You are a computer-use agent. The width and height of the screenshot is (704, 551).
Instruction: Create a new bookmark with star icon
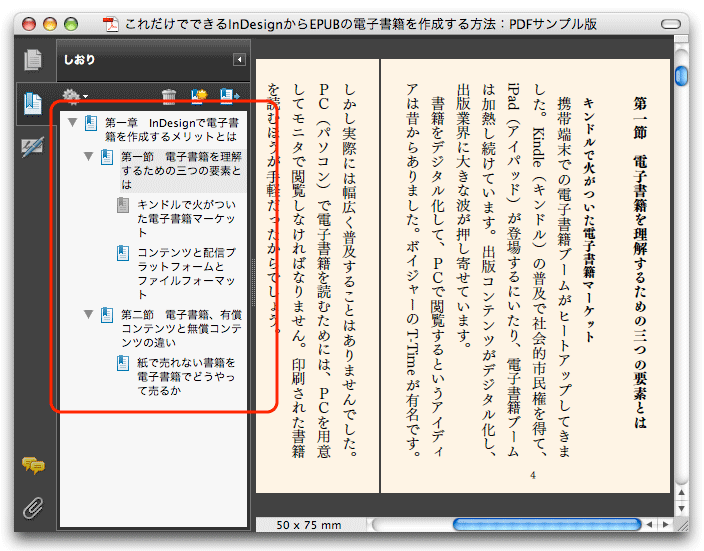pyautogui.click(x=199, y=96)
